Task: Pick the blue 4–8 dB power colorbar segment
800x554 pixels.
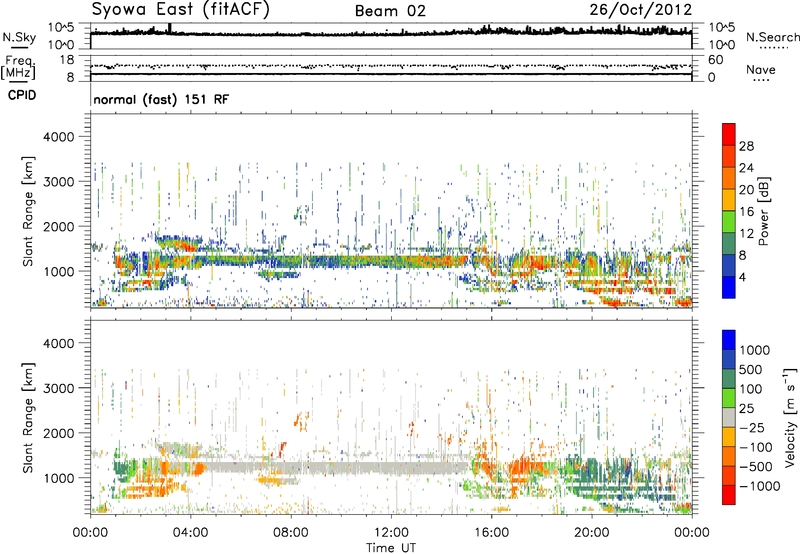Action: pyautogui.click(x=729, y=265)
